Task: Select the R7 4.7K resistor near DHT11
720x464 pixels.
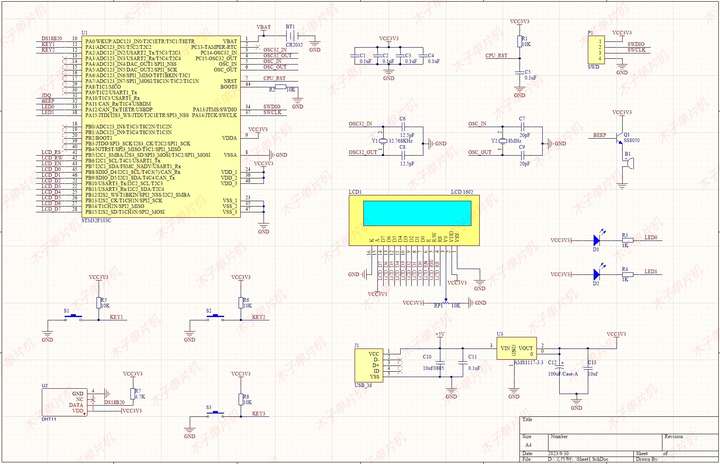Action: 133,394
